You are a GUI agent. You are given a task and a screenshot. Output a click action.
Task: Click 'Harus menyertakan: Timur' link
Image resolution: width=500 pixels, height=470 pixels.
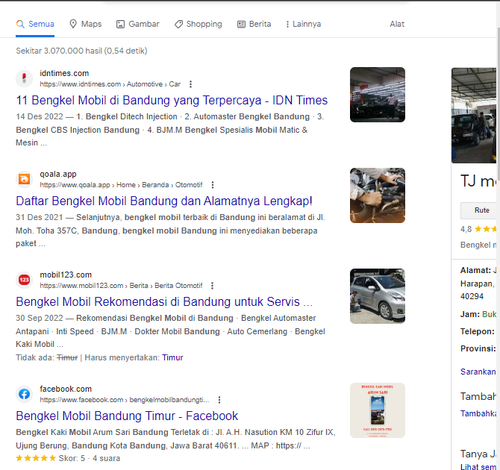(172, 357)
